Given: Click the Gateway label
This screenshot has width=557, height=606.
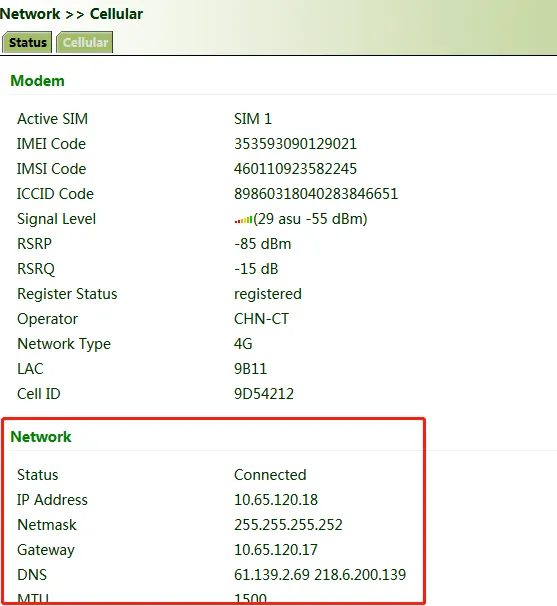Looking at the screenshot, I should point(46,550).
